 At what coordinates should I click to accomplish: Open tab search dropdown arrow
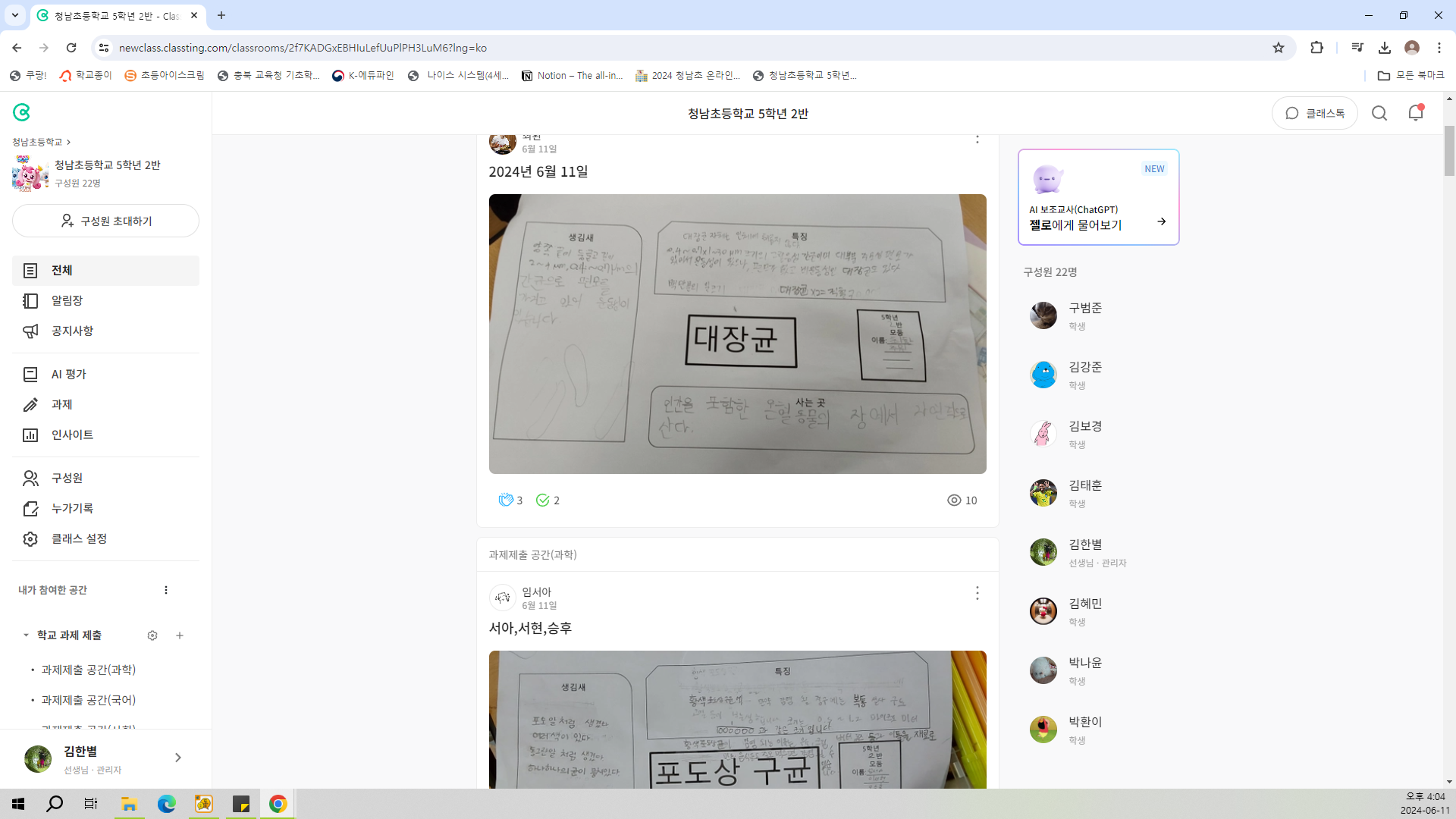(14, 15)
